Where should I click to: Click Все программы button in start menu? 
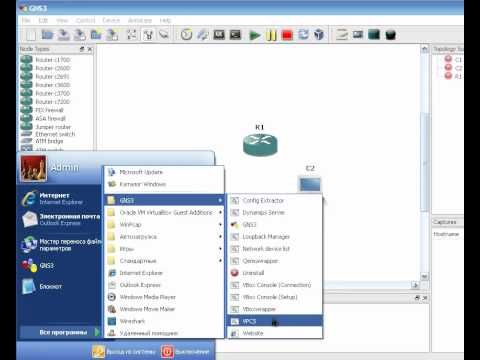60,332
